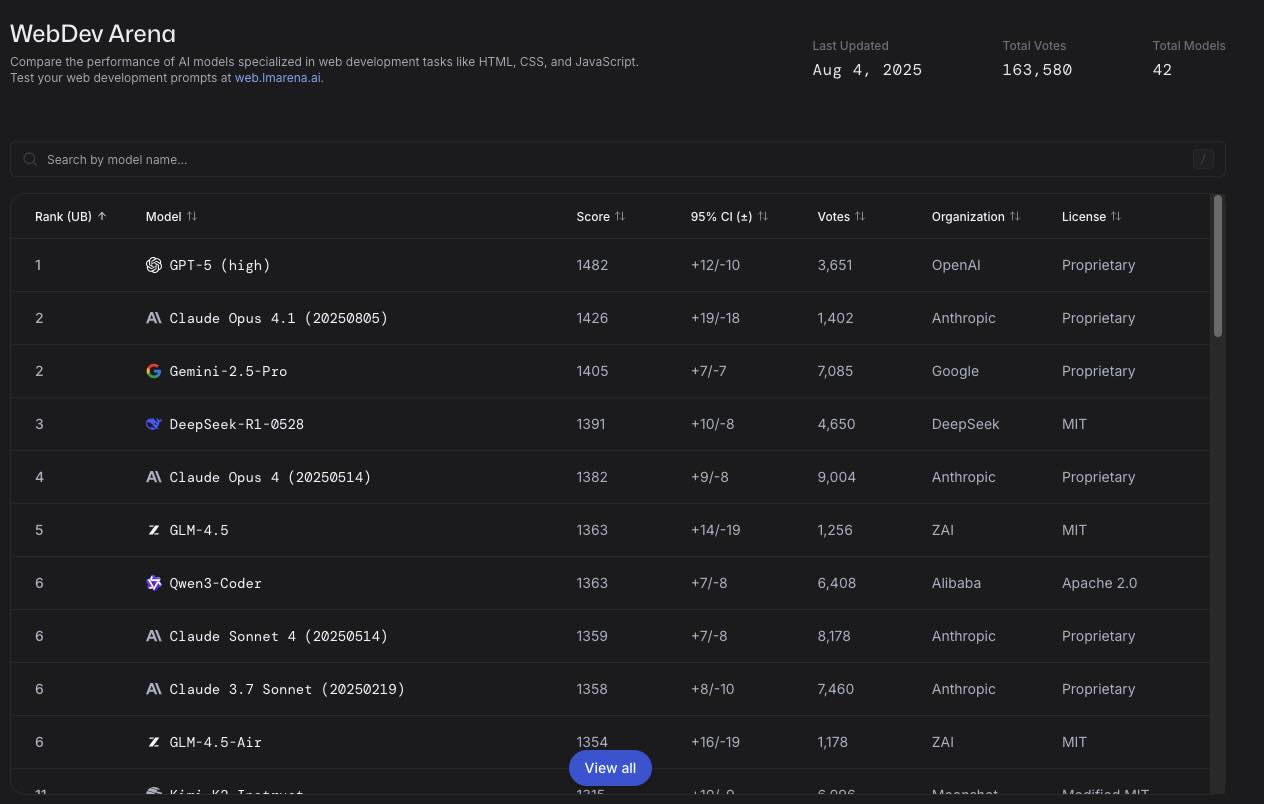Click the sort arrows icon next to License
The width and height of the screenshot is (1264, 804).
click(x=1116, y=216)
